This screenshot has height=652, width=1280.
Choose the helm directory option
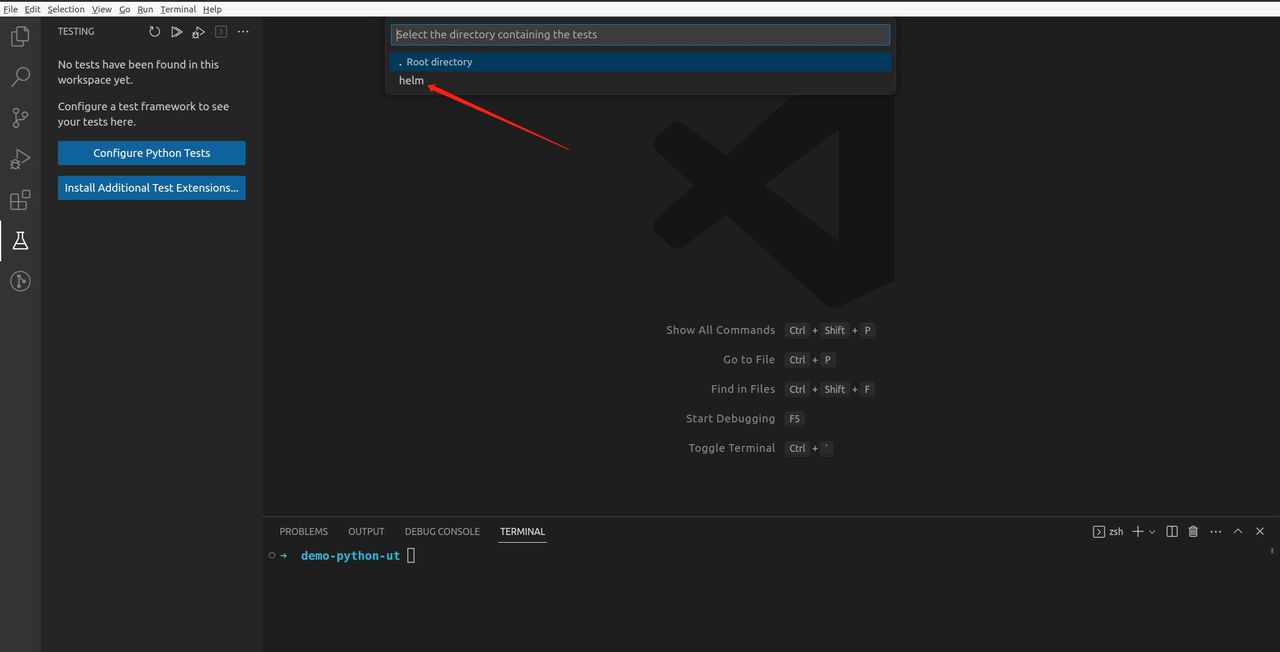point(640,80)
